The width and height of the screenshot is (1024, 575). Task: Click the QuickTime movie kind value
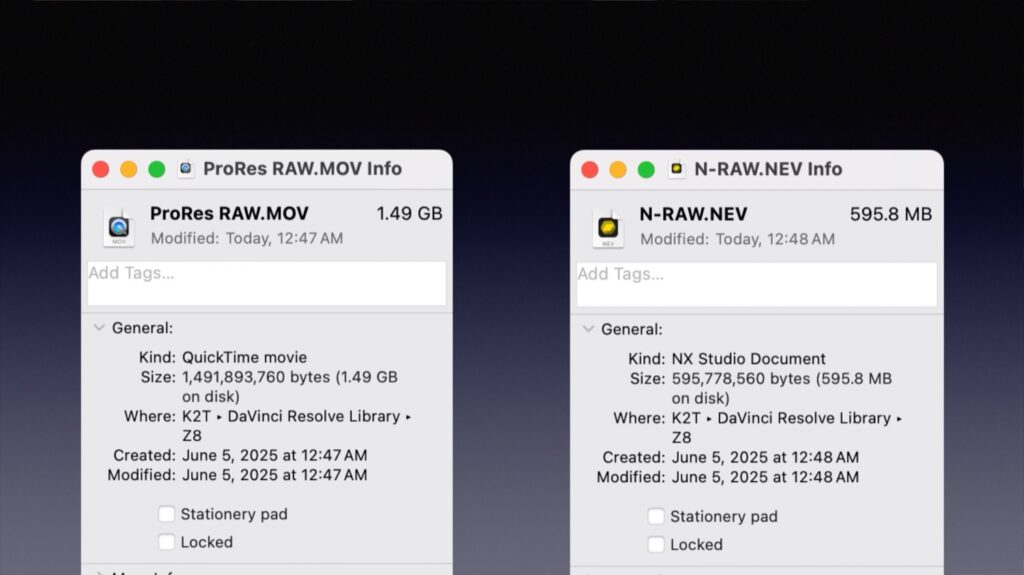click(244, 357)
